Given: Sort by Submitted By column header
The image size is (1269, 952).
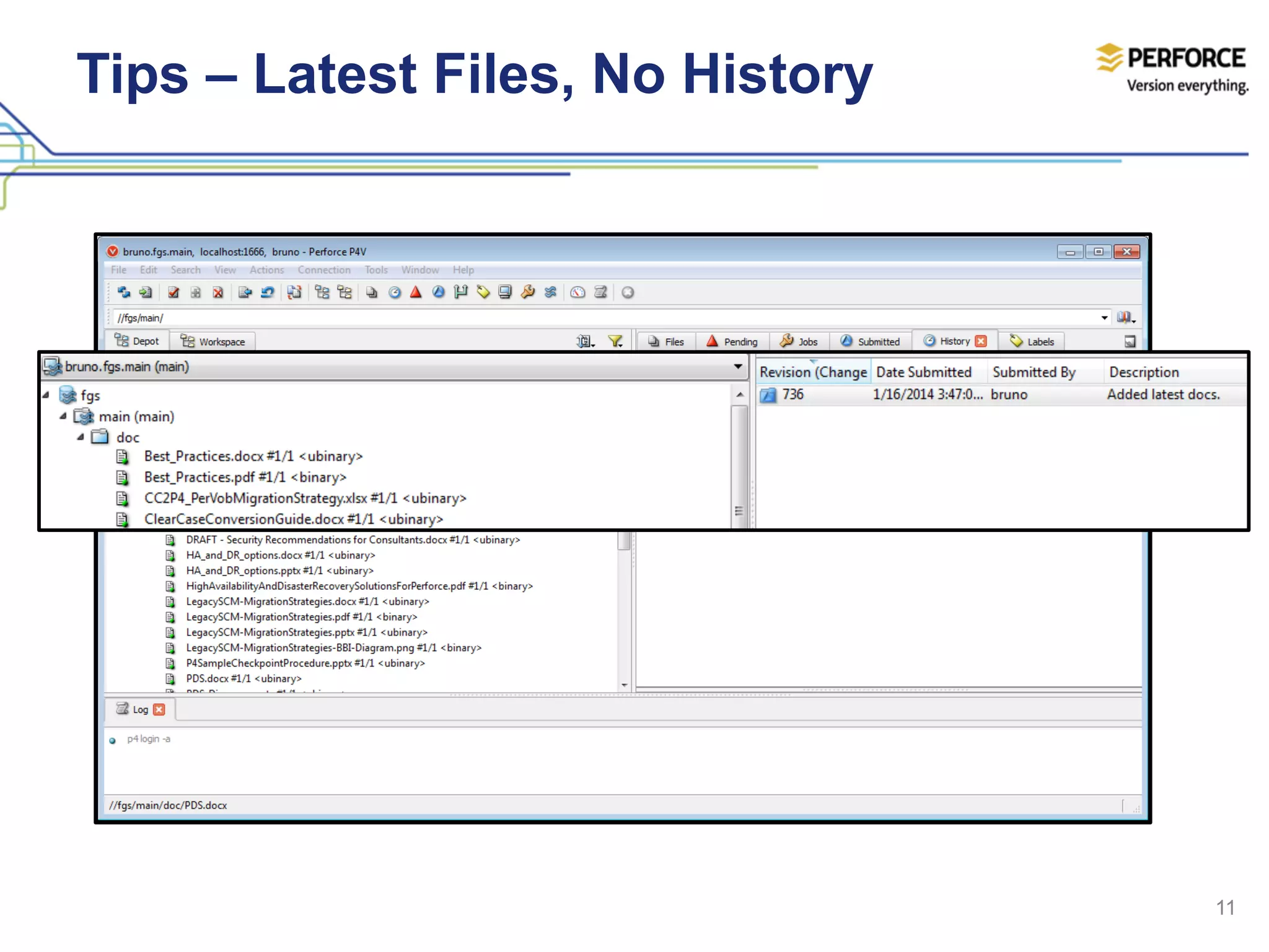Looking at the screenshot, I should [1045, 372].
